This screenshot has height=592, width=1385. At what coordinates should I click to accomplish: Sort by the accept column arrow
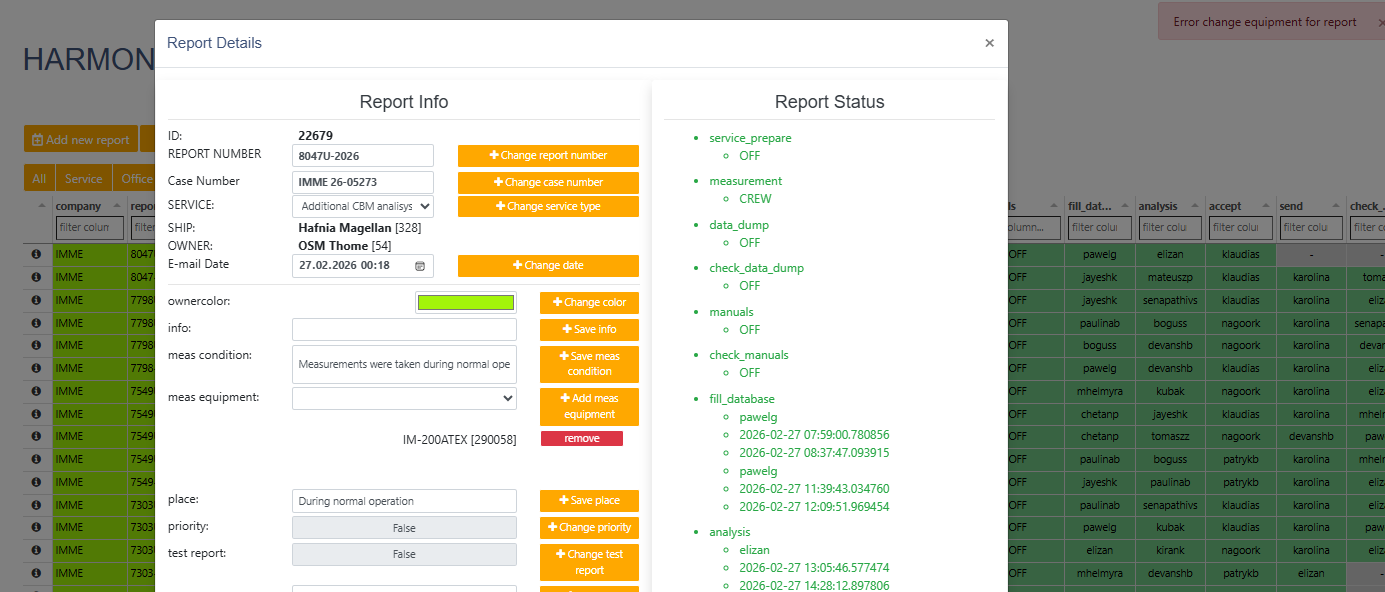tap(1268, 206)
